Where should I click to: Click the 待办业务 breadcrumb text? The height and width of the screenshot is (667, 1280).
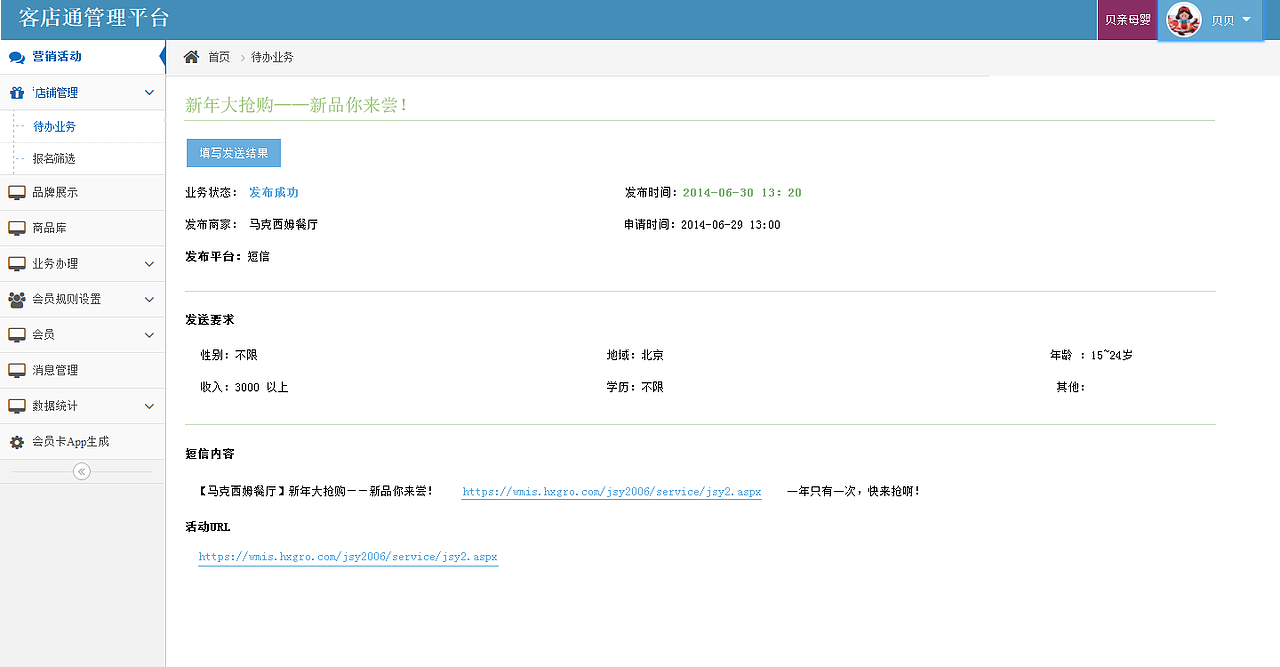coord(272,57)
